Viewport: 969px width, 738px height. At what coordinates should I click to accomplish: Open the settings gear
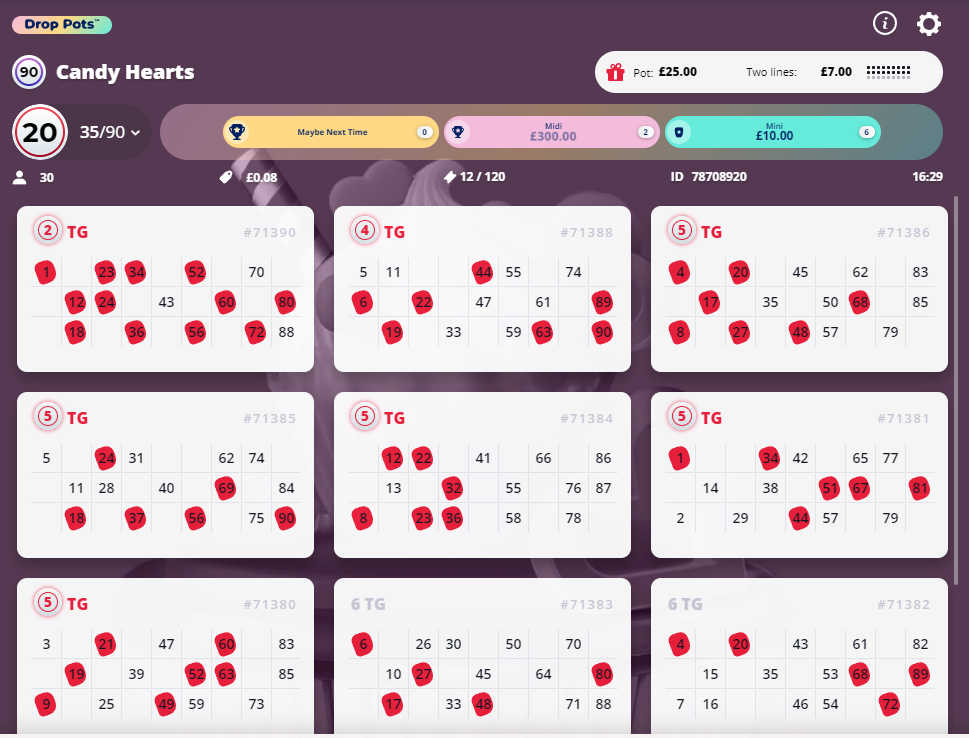point(929,24)
